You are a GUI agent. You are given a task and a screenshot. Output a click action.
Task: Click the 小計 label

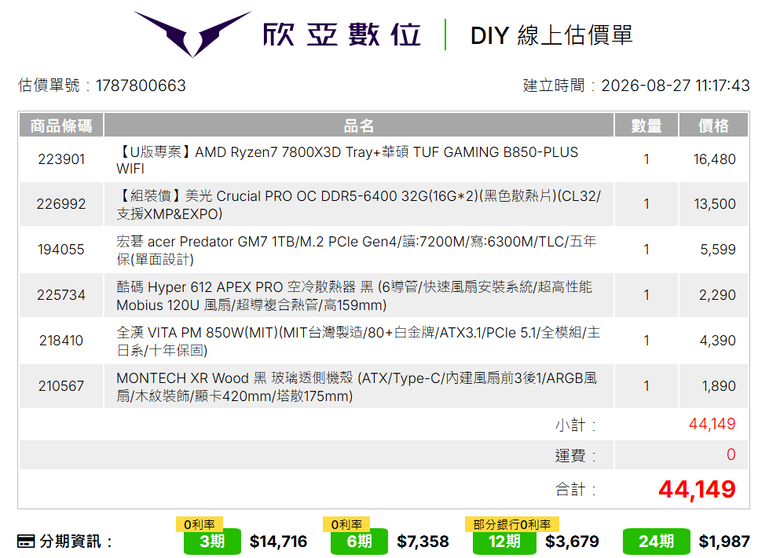(x=575, y=425)
